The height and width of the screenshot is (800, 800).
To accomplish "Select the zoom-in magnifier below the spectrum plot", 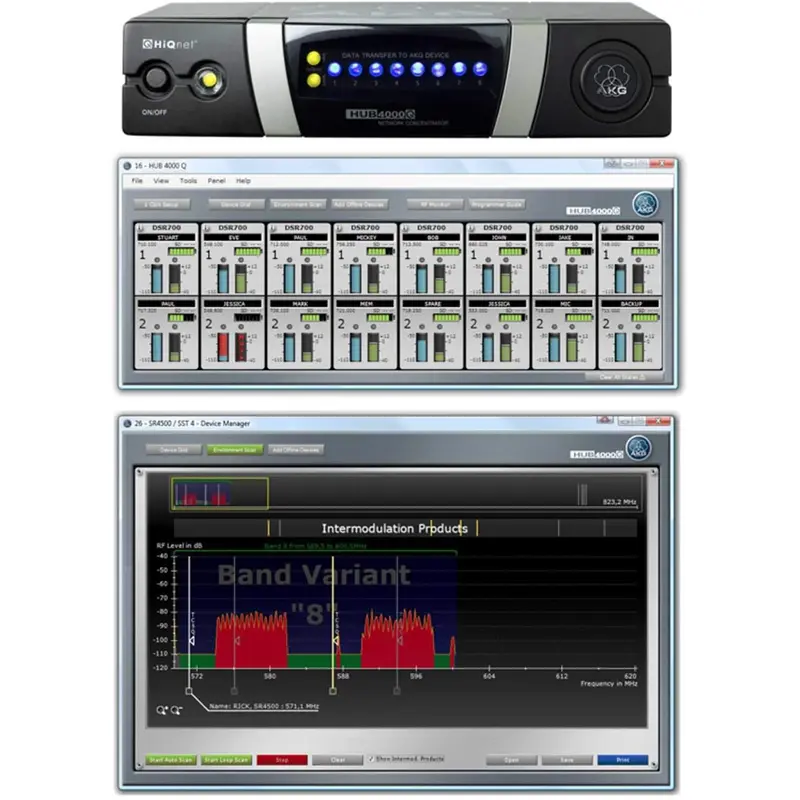I will coord(160,708).
